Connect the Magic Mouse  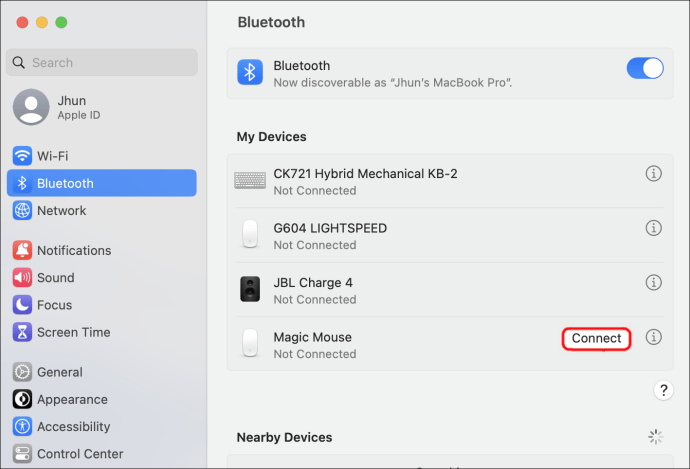(597, 339)
